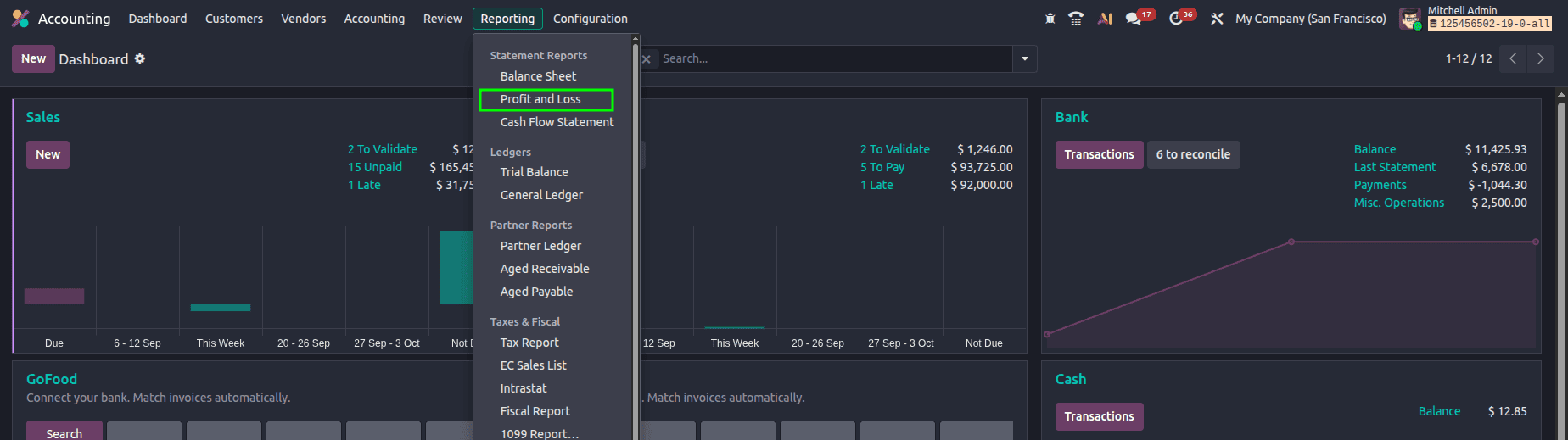The height and width of the screenshot is (440, 1568).
Task: Open the debug bug icon menu
Action: pos(1050,18)
